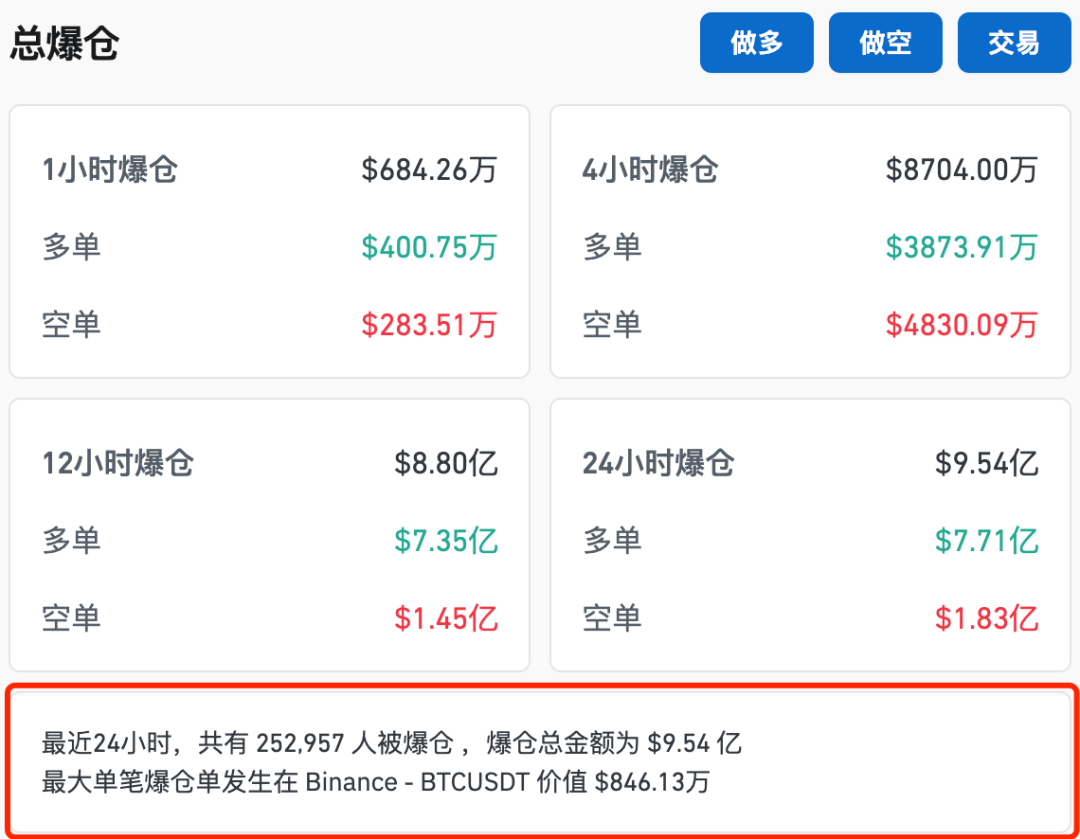
Task: Select the 4小时爆仓 card header
Action: (x=651, y=170)
